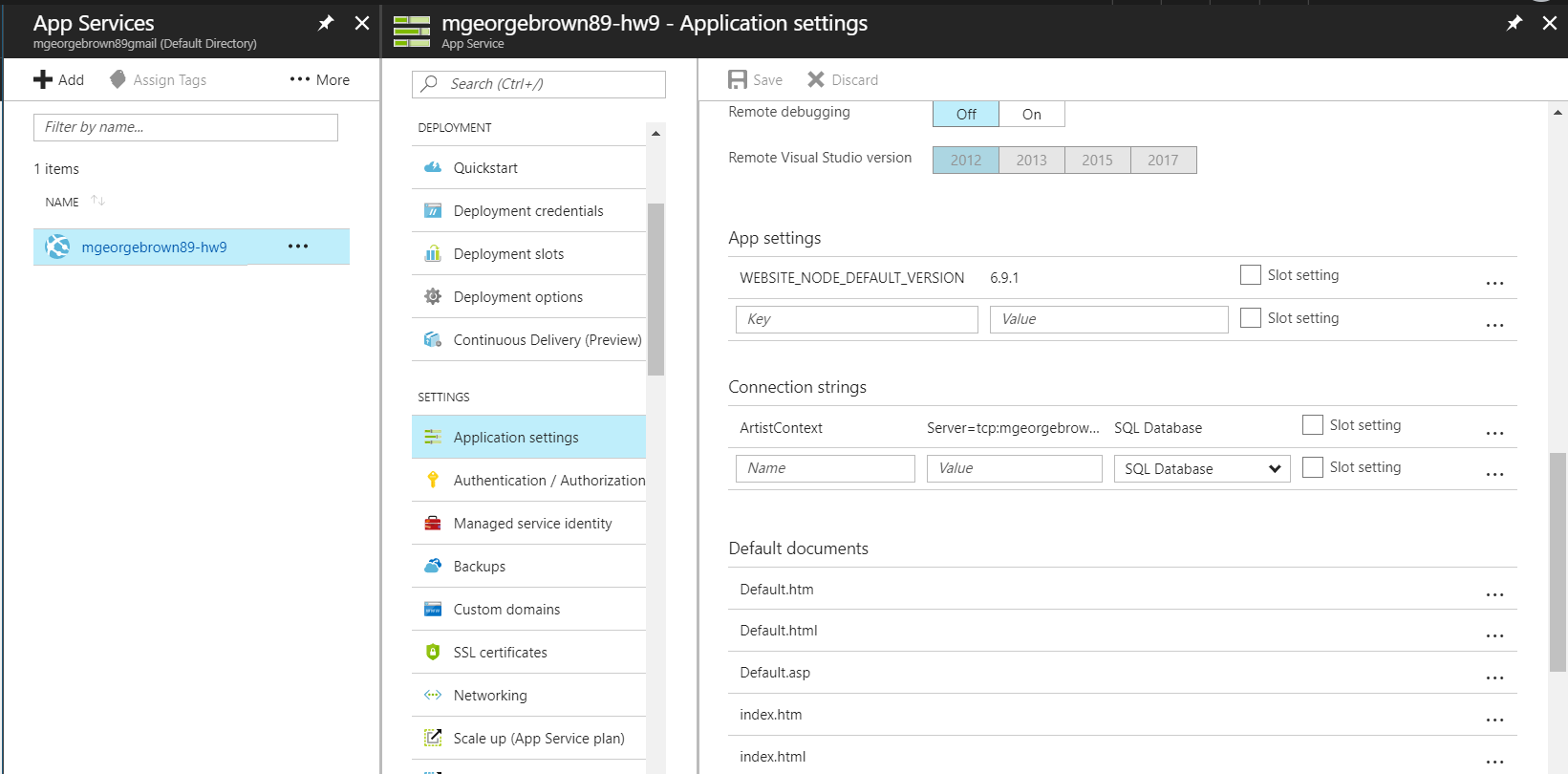Open the Continuous Delivery (Preview) icon
This screenshot has width=1568, height=774.
coord(433,339)
